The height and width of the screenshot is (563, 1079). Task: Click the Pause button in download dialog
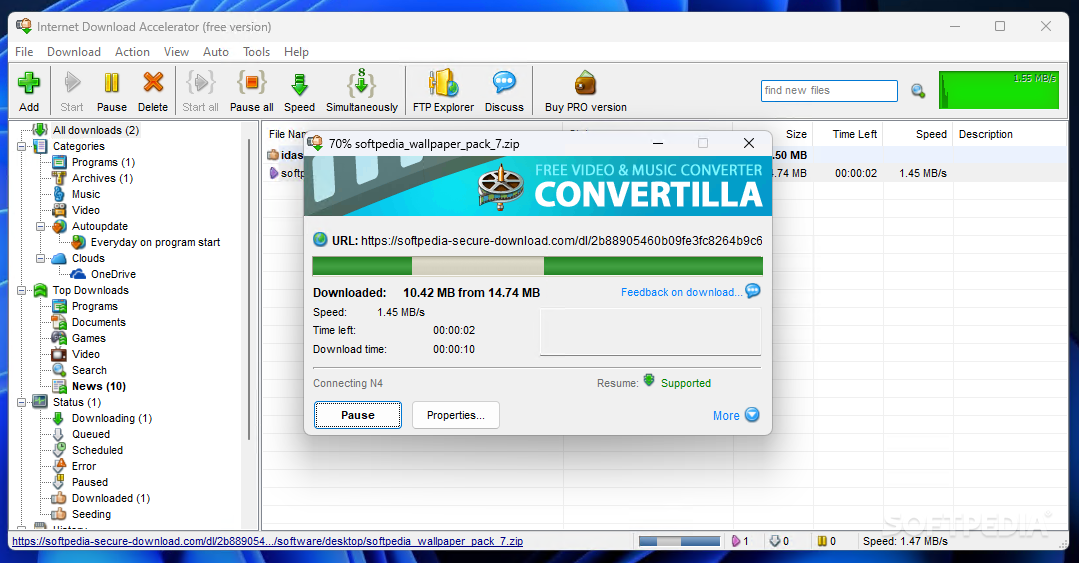358,415
